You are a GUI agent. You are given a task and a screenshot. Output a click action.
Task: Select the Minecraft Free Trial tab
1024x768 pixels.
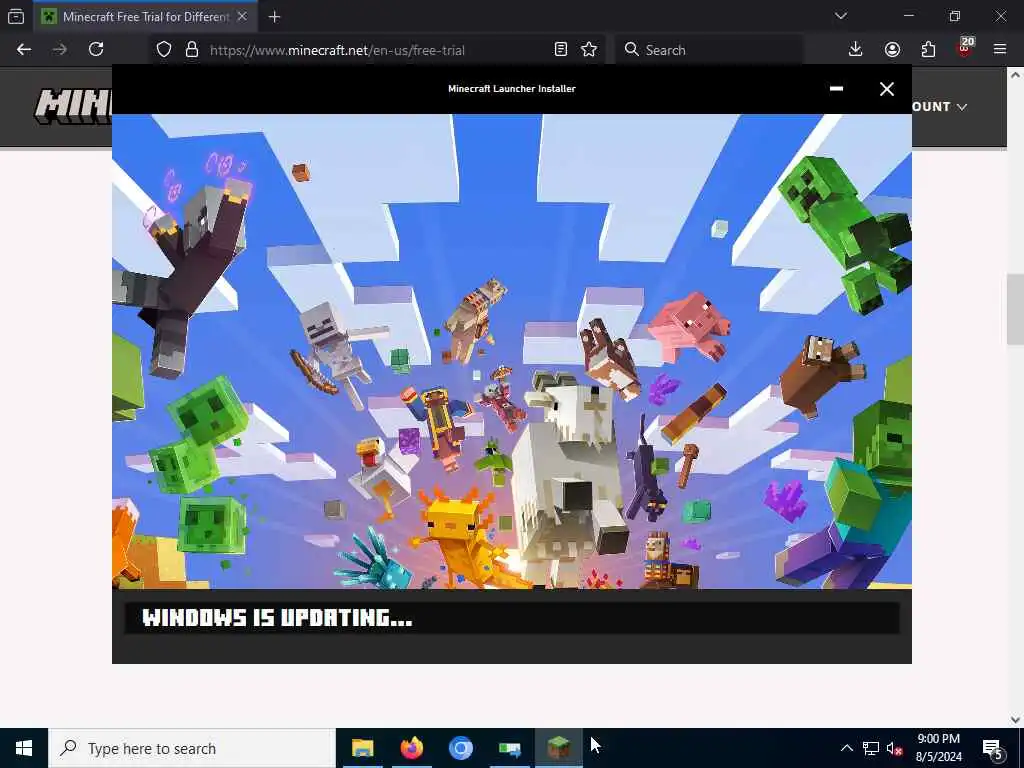coord(146,16)
